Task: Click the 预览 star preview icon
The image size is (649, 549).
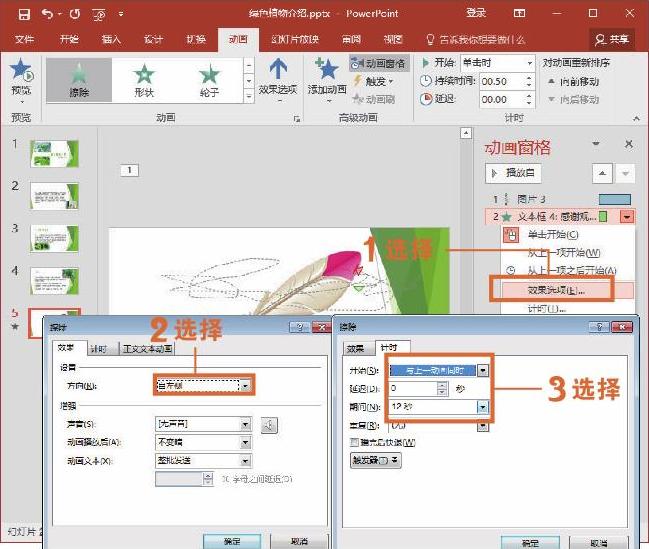Action: [21, 70]
